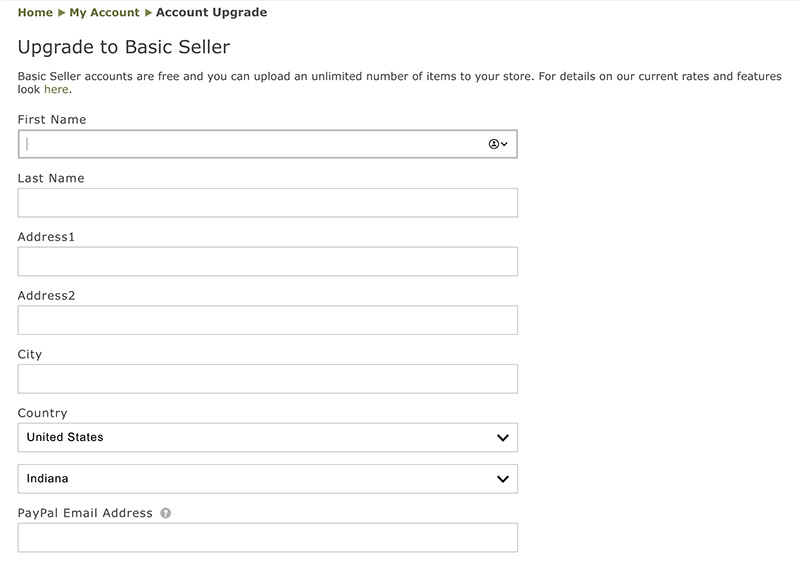The width and height of the screenshot is (800, 562).
Task: Click the "Country" label above the dropdown
Action: pyautogui.click(x=43, y=413)
